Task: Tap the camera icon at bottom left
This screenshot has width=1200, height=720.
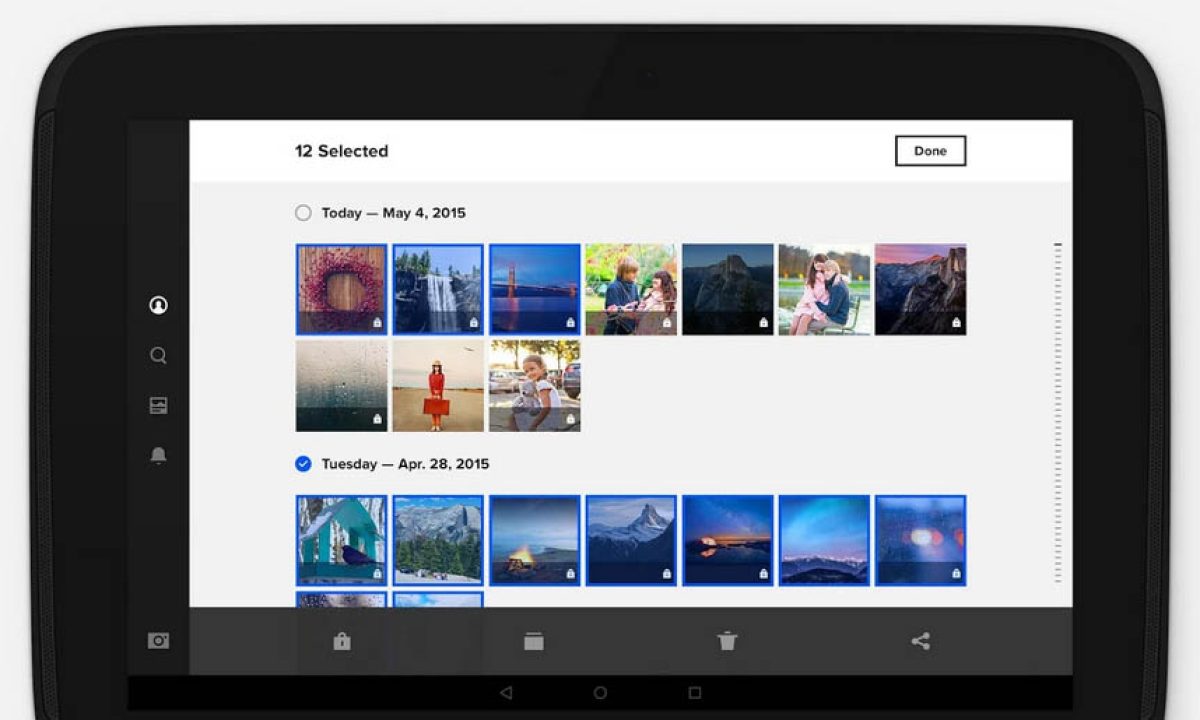Action: 158,641
